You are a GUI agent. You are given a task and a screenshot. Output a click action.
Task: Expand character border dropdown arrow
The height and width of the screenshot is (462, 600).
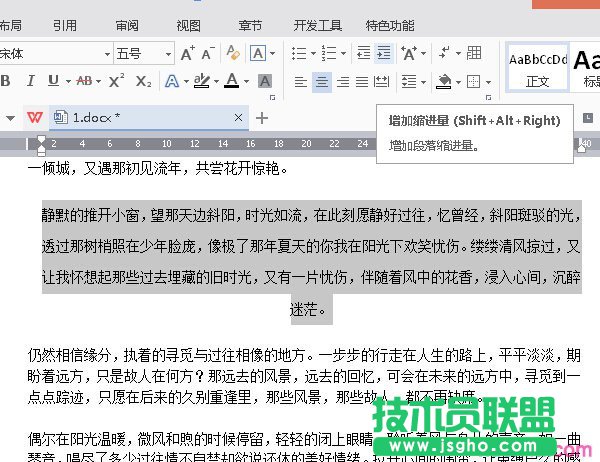point(272,54)
